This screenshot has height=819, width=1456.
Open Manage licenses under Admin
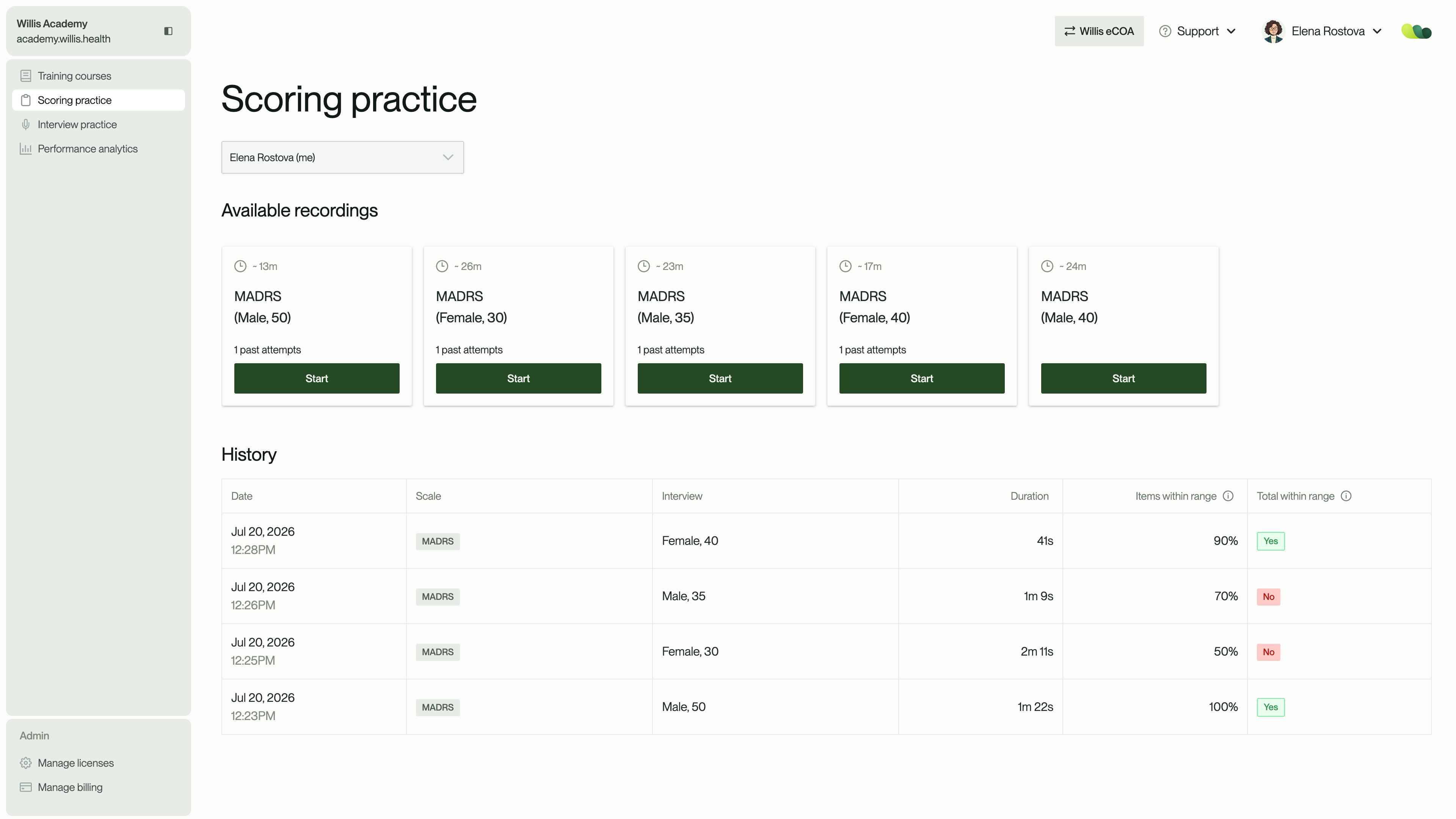tap(98, 763)
